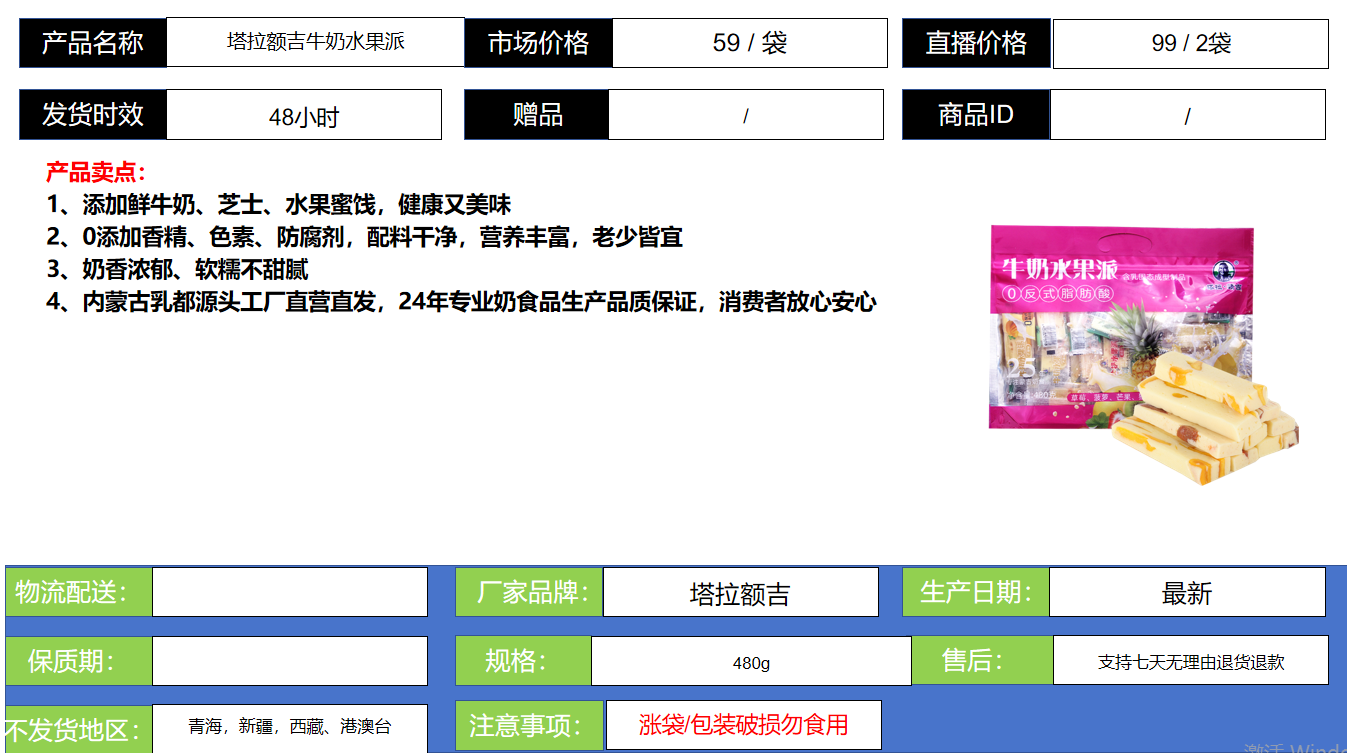Click the red warning text 涨袋/包装破损勿食用
The width and height of the screenshot is (1347, 753).
(x=743, y=725)
